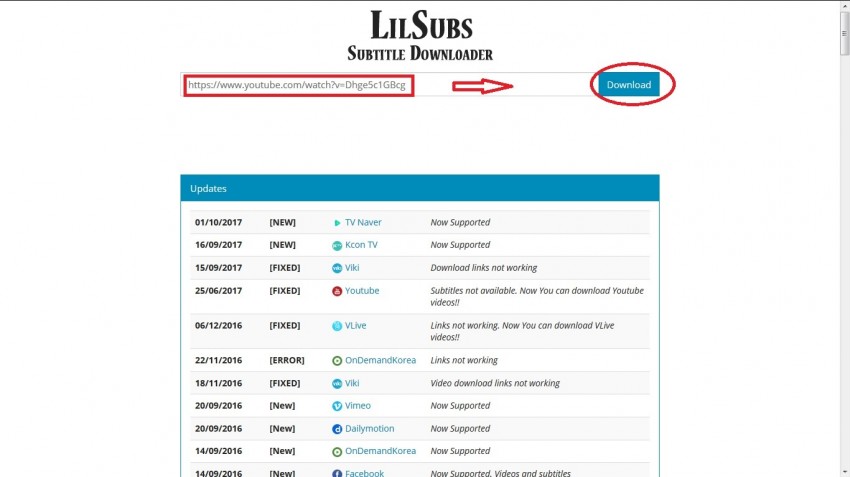Click the VLive icon
This screenshot has width=850, height=477.
click(337, 326)
